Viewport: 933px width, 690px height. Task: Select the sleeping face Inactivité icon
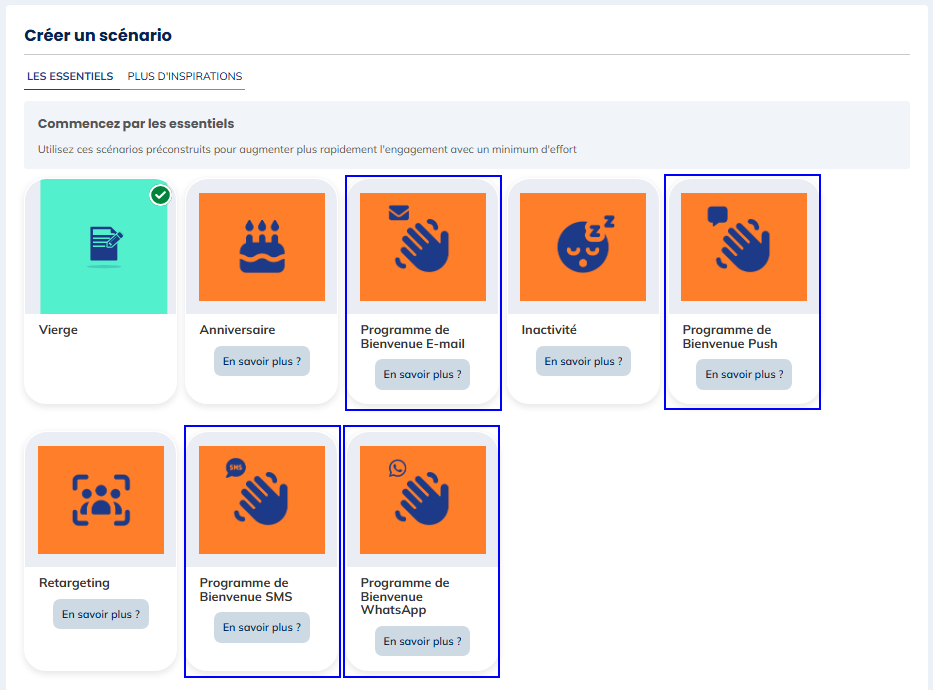coord(583,246)
